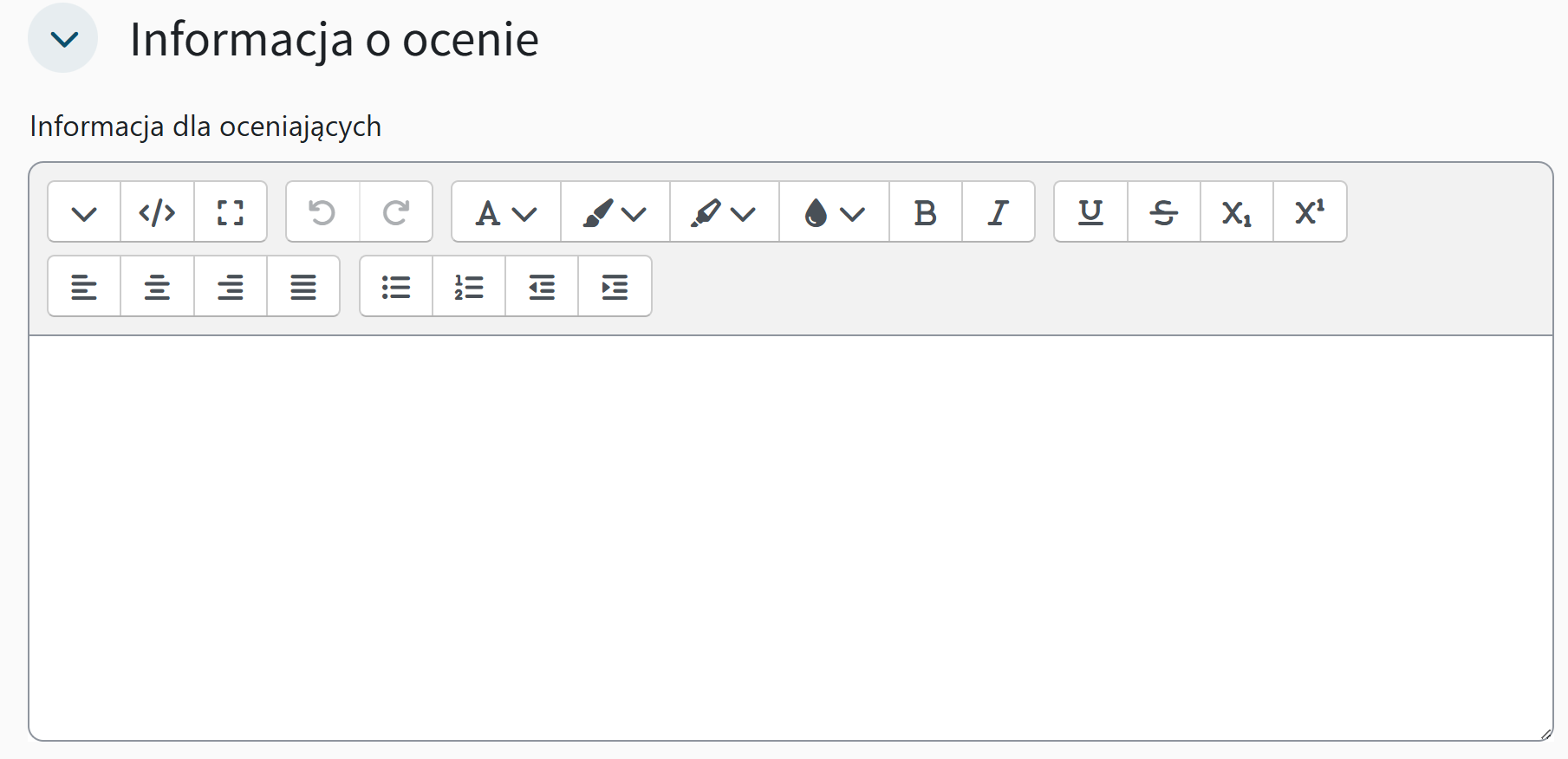
Task: Collapse the Informacja o ocenie section
Action: [x=62, y=37]
